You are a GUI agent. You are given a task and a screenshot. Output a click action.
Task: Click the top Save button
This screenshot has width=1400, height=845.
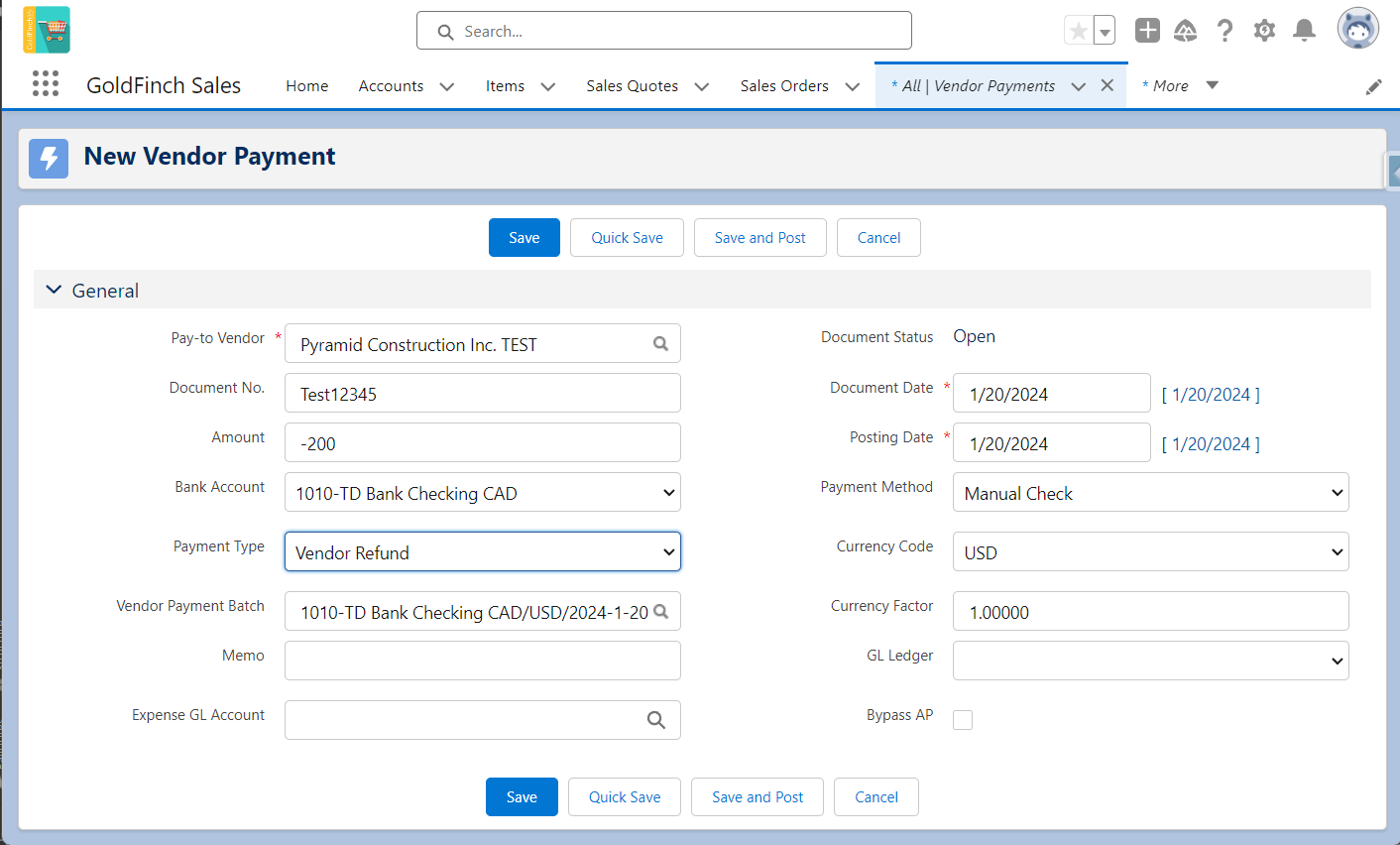pyautogui.click(x=525, y=238)
